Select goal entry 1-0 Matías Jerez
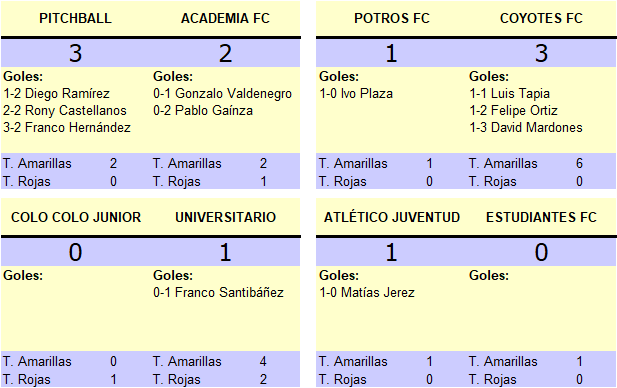 (367, 292)
